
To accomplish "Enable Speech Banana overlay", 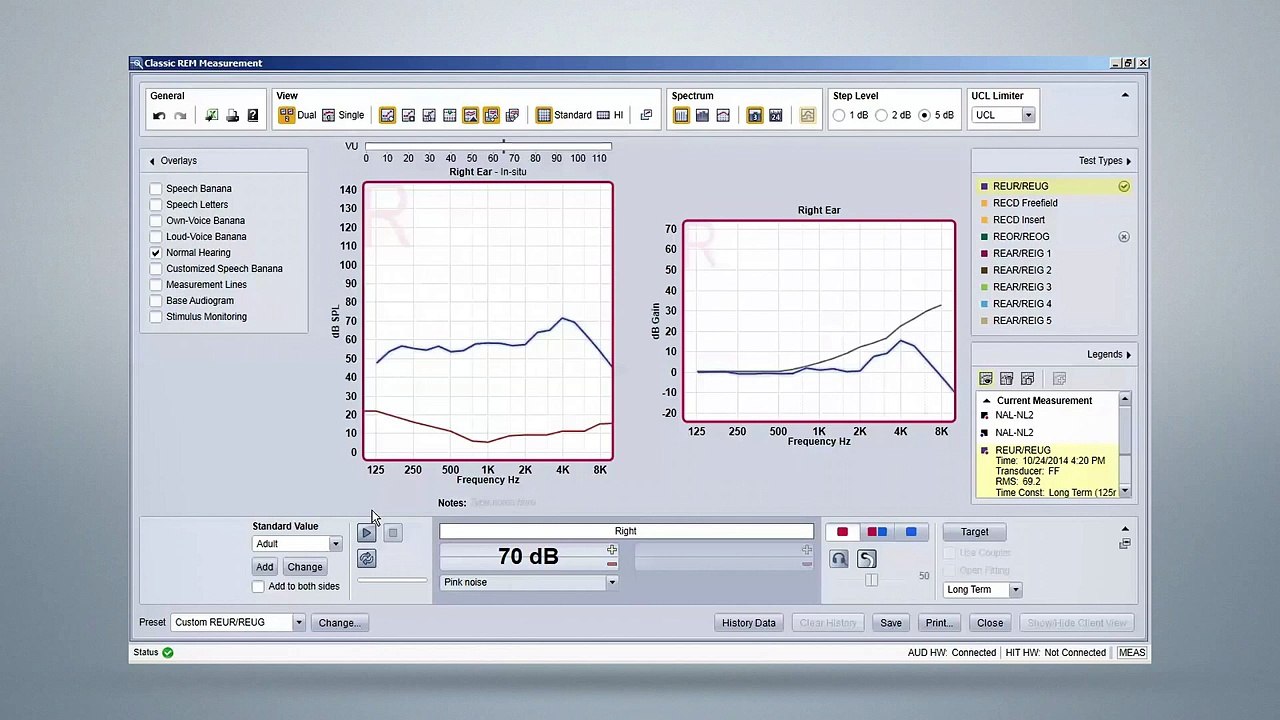I will coord(156,189).
